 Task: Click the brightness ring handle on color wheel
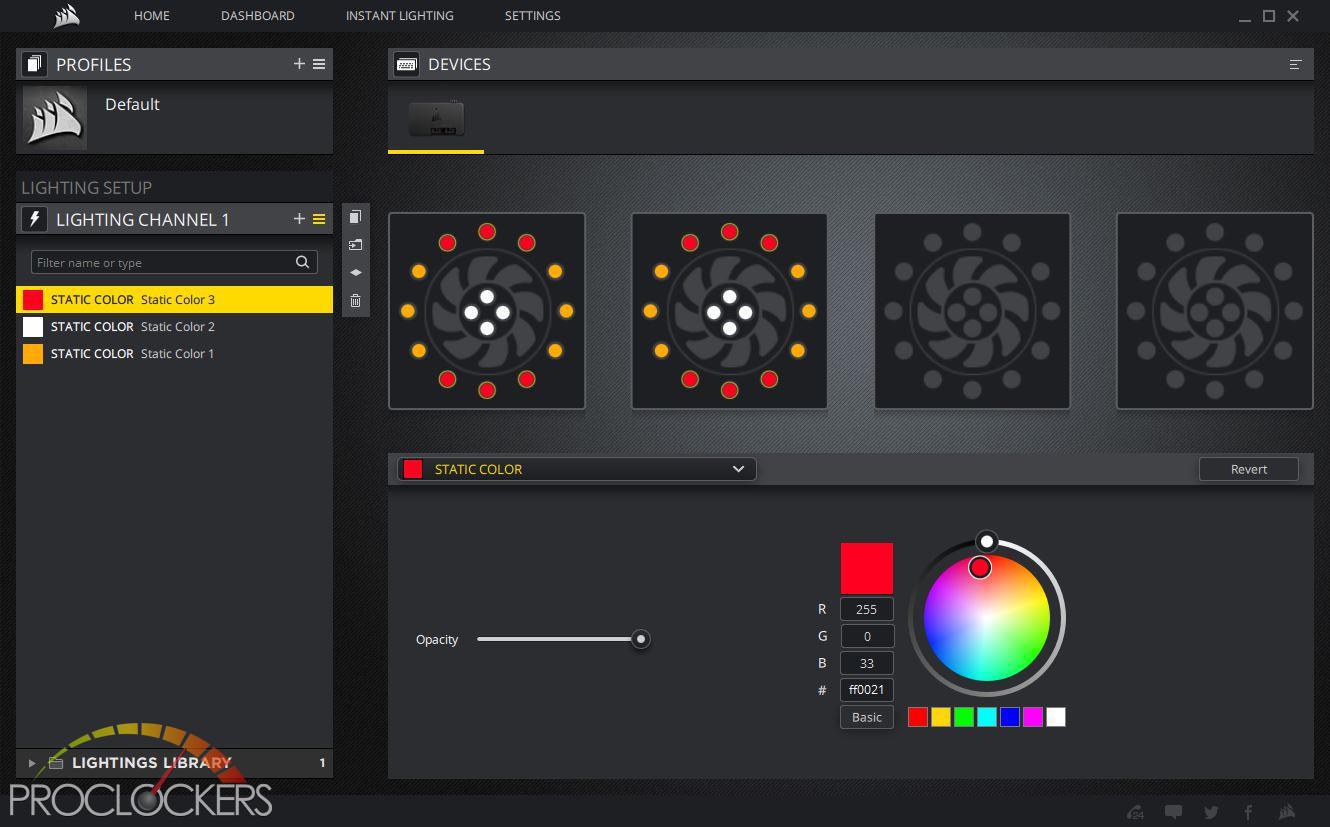click(x=987, y=541)
